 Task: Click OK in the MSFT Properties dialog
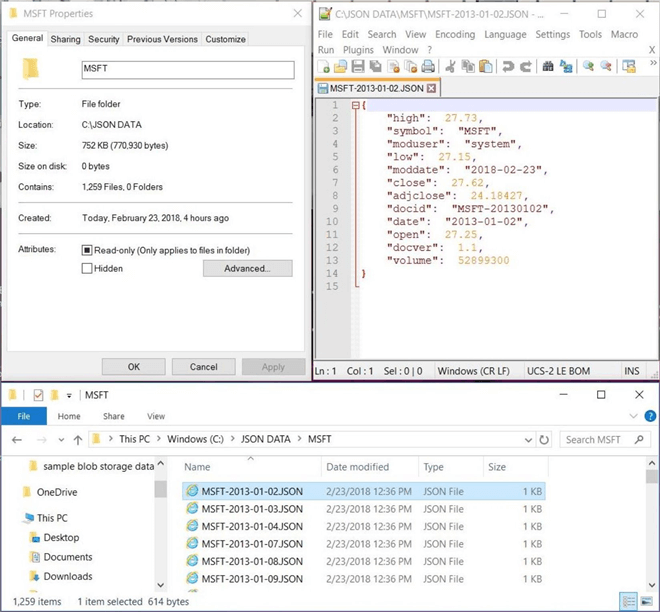click(133, 367)
